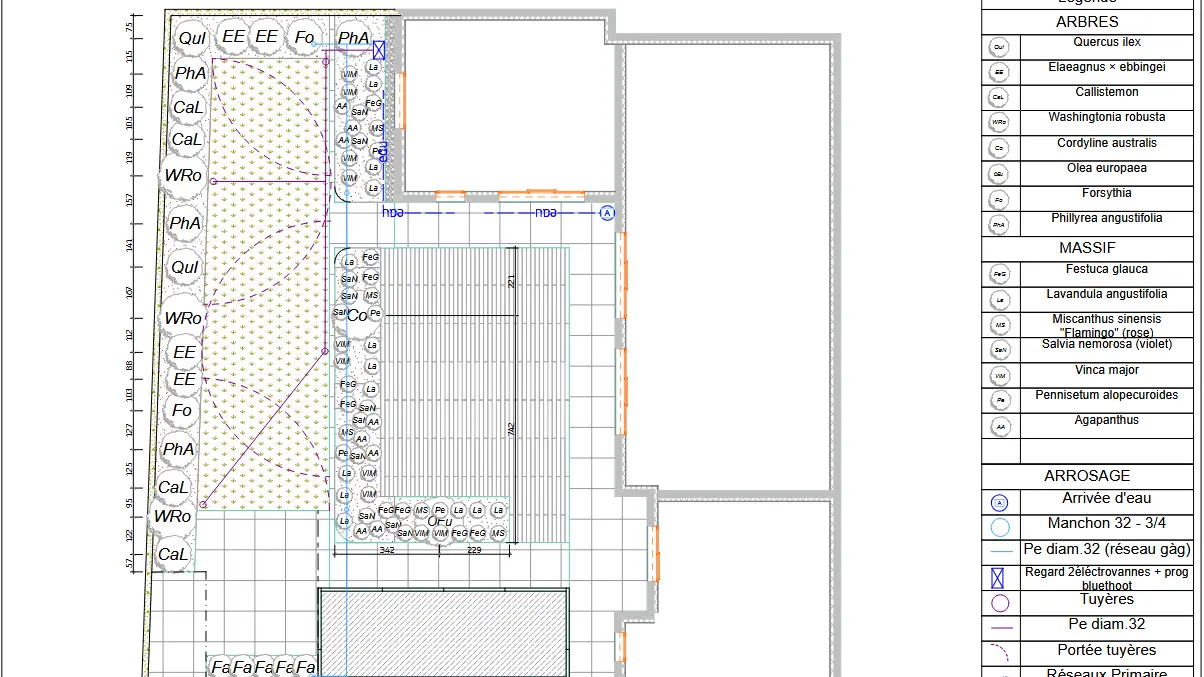Click the ARROSAGE legend heading
Screen dimensions: 1204x677
tap(1087, 476)
